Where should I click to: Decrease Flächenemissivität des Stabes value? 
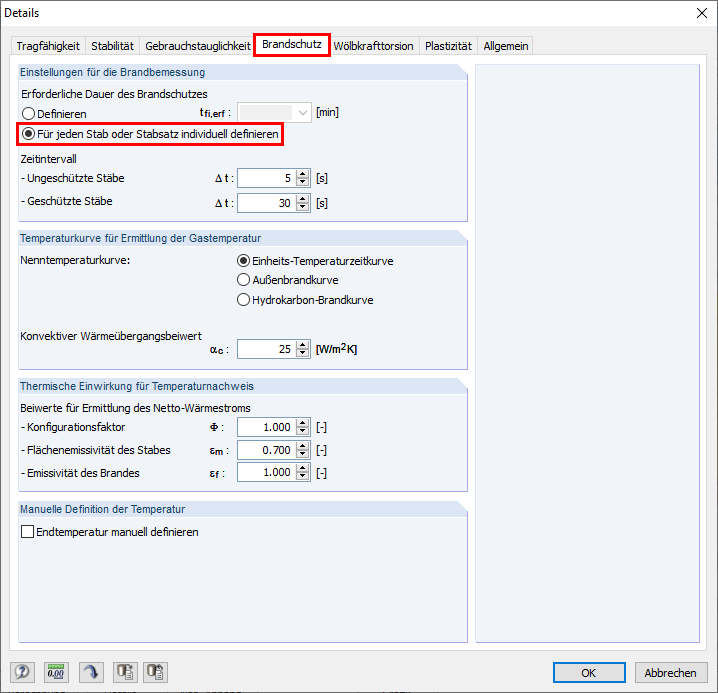tap(302, 454)
